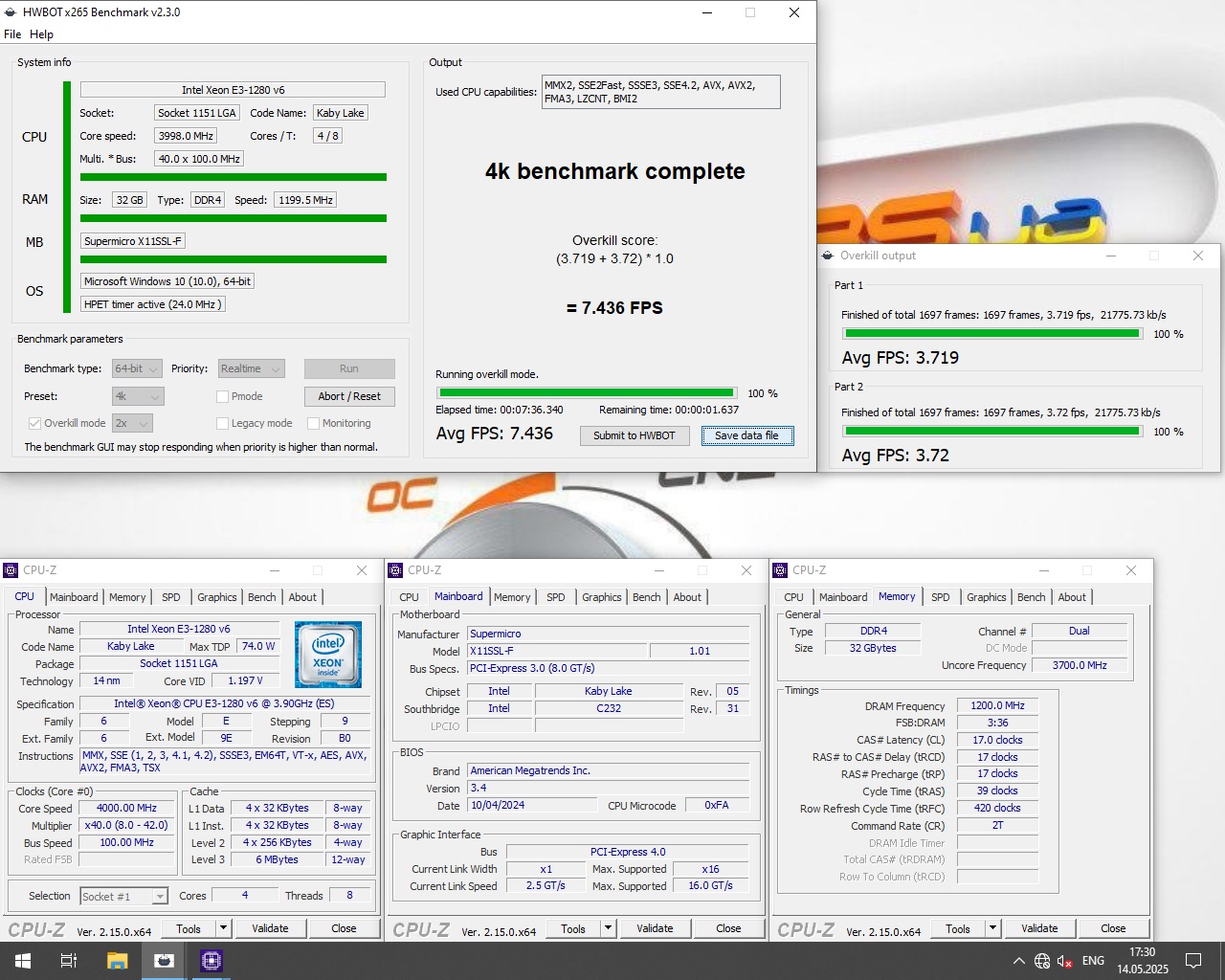Toggle the Overkill mode checkbox
The height and width of the screenshot is (980, 1225).
[x=34, y=423]
